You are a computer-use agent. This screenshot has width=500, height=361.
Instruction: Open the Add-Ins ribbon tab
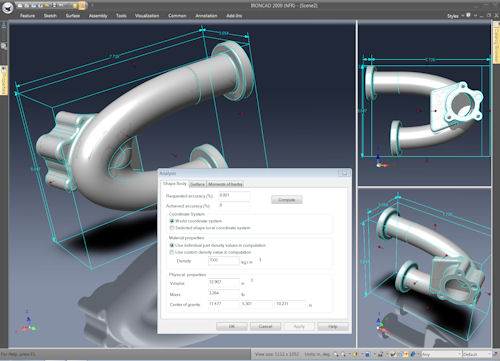tap(234, 16)
